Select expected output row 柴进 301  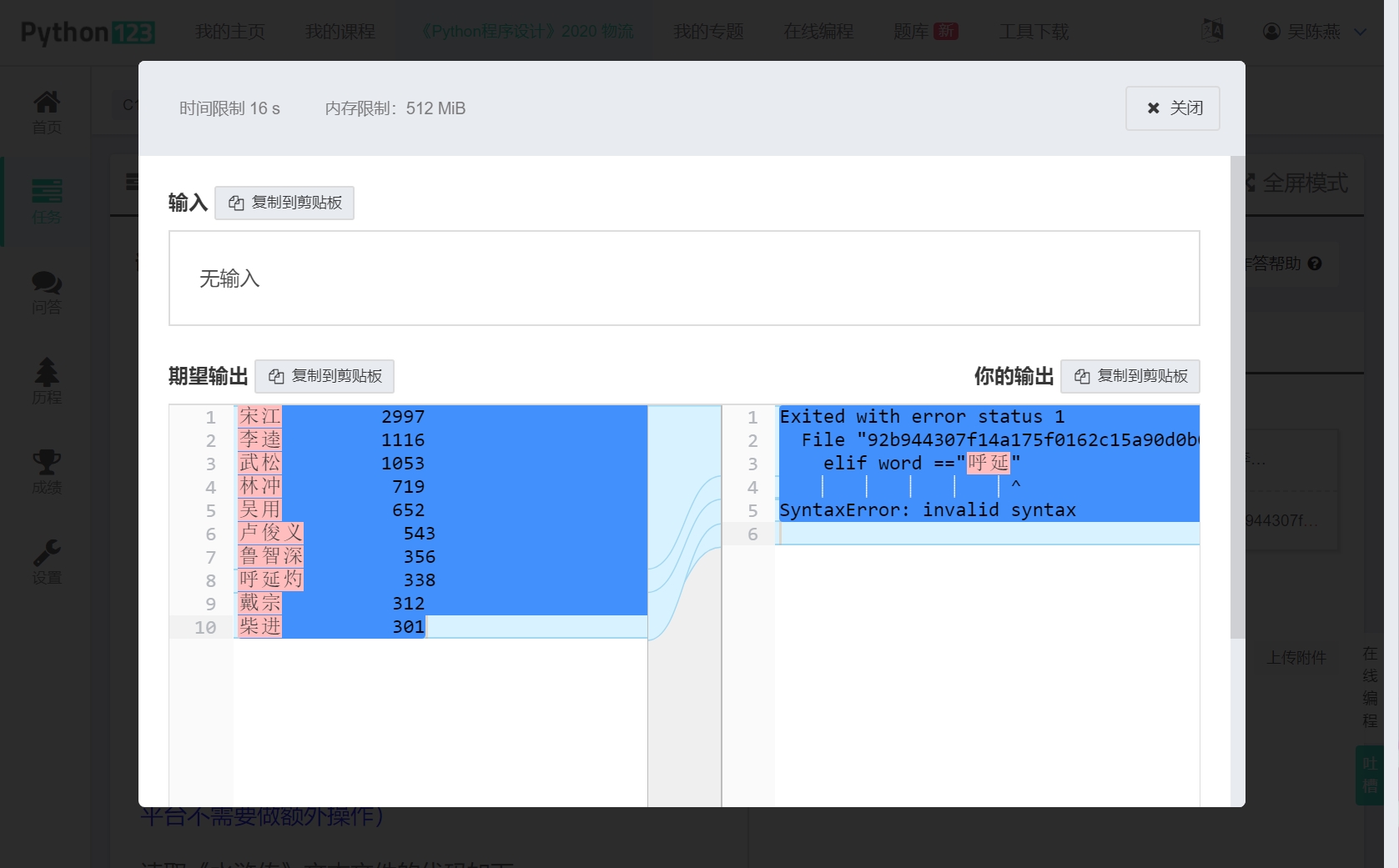pyautogui.click(x=440, y=627)
